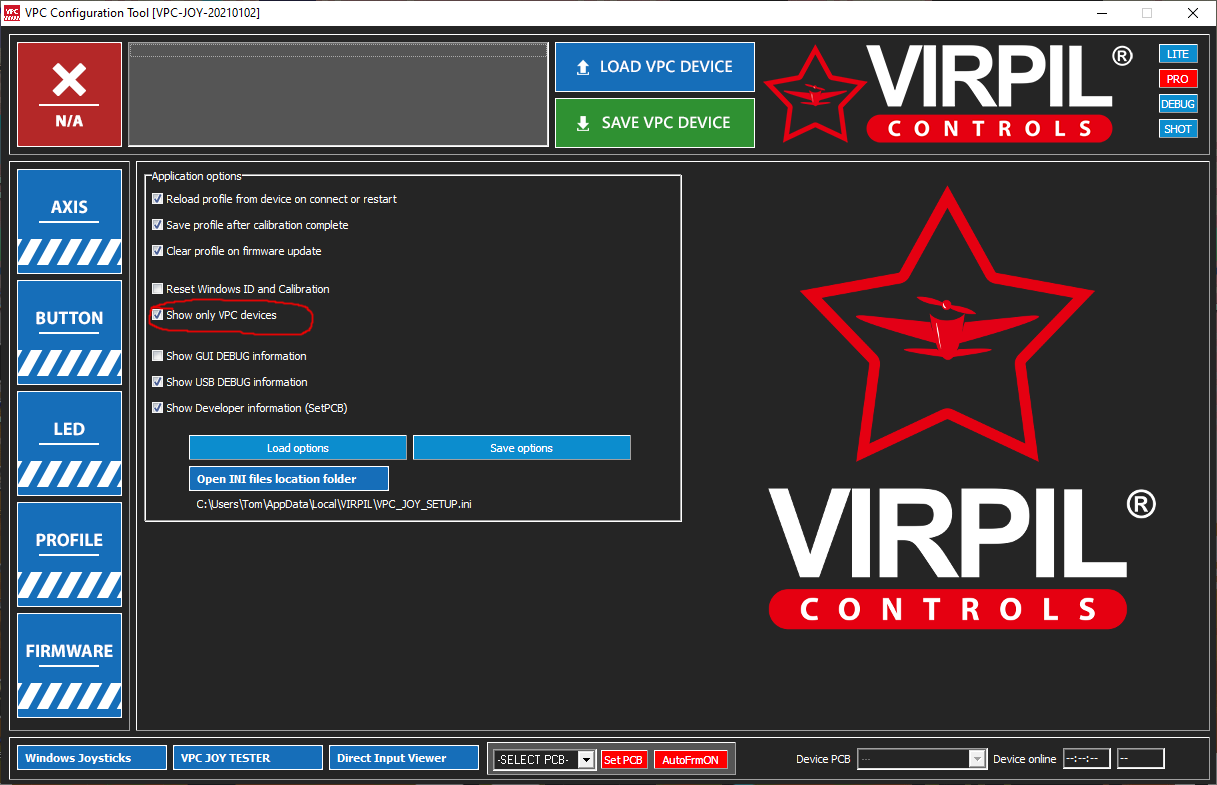Toggle Show only VPC devices checkbox

(x=157, y=315)
